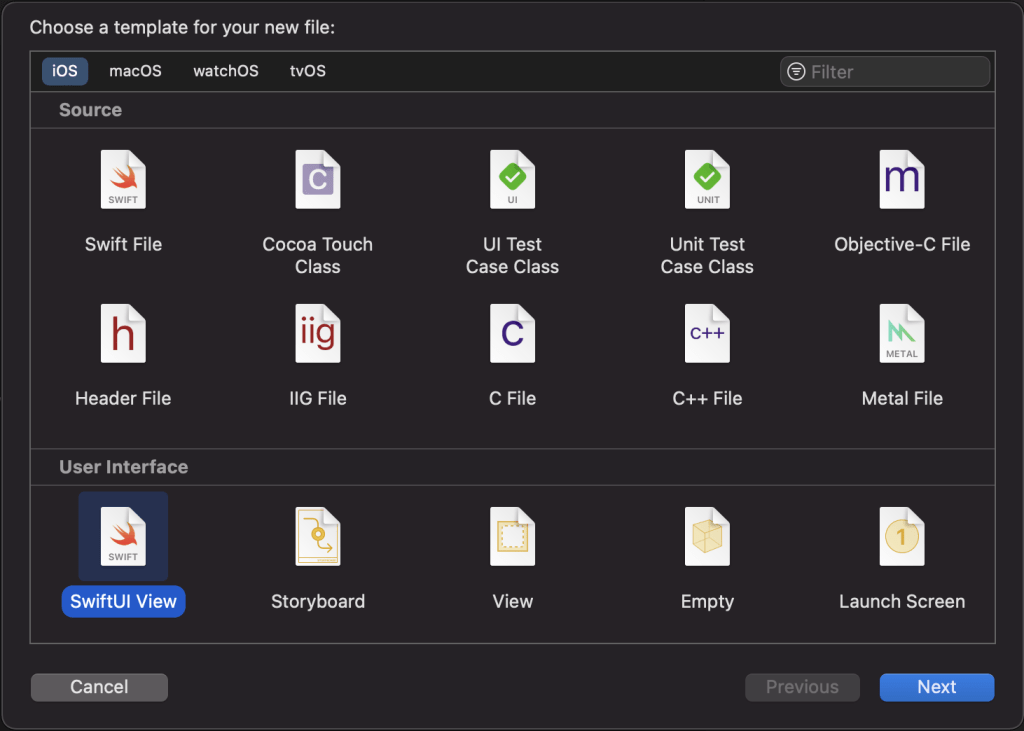Screen dimensions: 1024x731
Task: Click the "Storyboard" label
Action: (x=318, y=602)
